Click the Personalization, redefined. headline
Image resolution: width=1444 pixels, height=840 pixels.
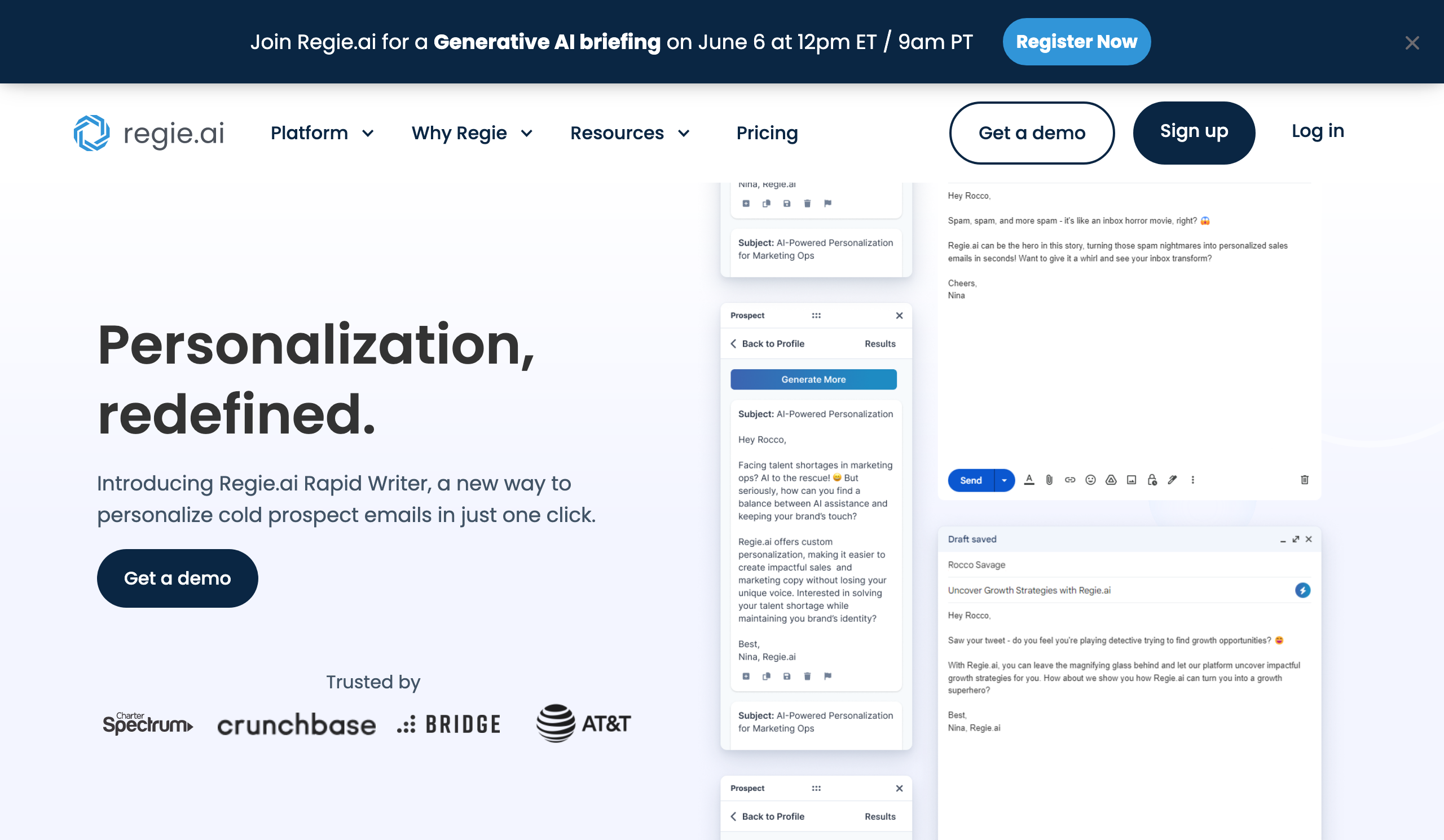tap(316, 379)
